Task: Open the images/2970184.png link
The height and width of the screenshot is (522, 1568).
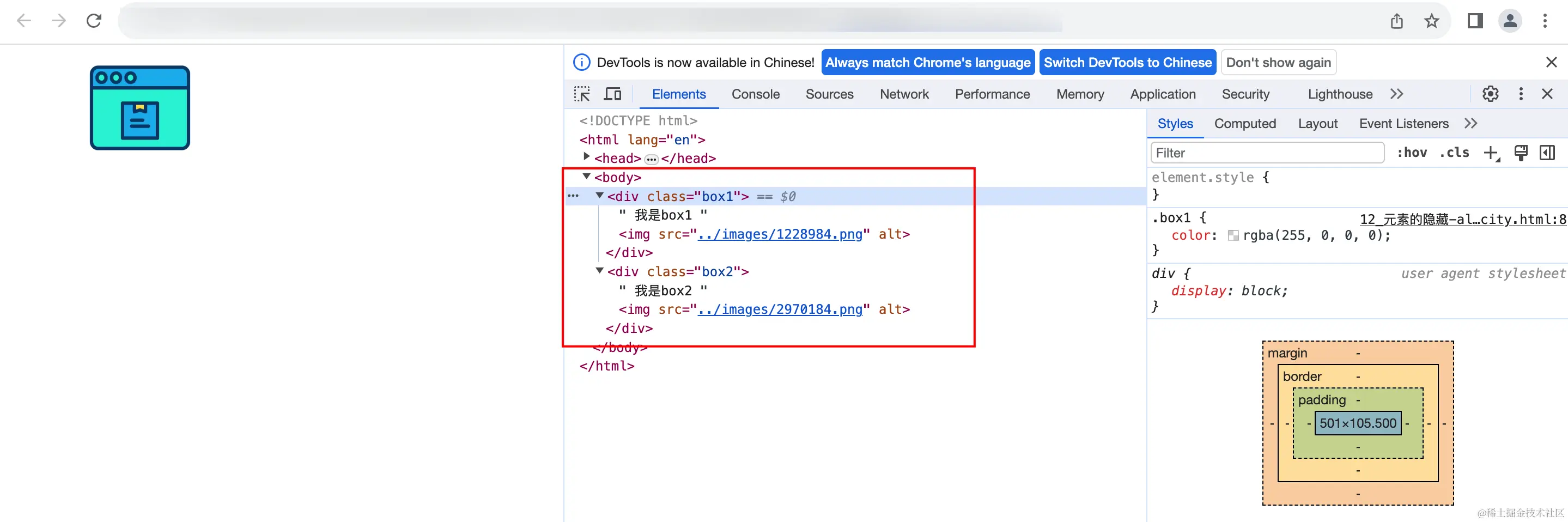Action: click(780, 309)
